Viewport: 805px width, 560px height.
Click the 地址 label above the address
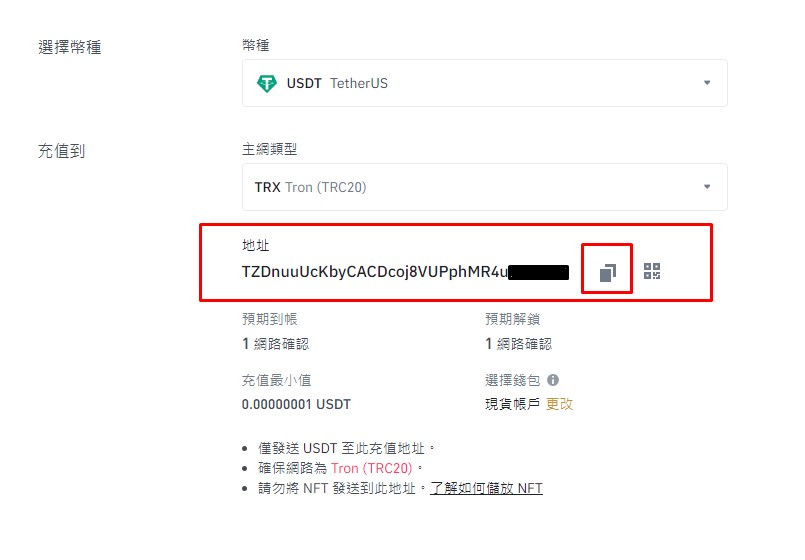[256, 245]
